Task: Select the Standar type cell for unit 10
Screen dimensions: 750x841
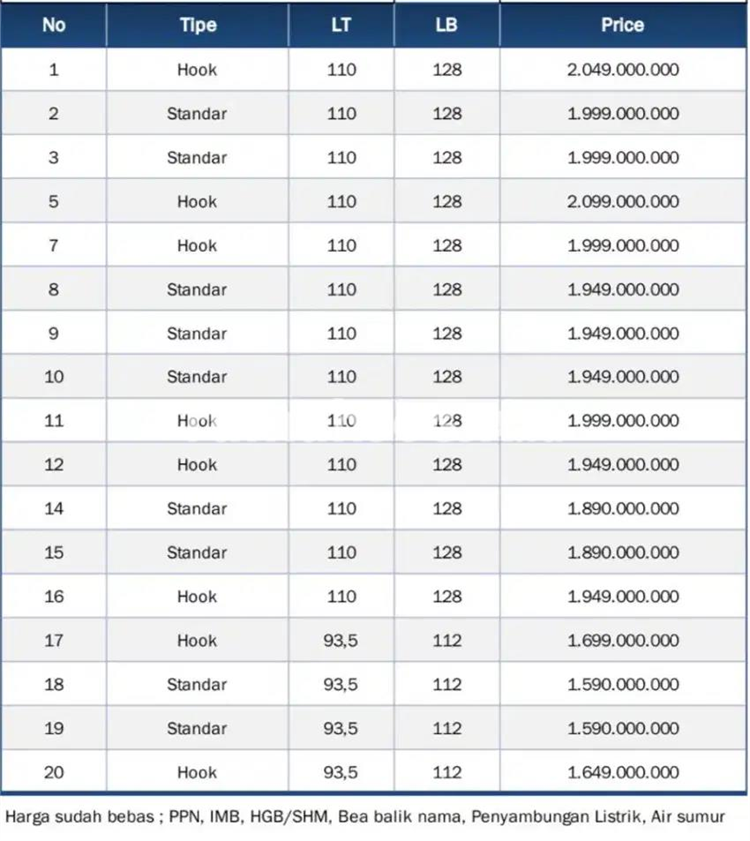Action: pos(197,377)
